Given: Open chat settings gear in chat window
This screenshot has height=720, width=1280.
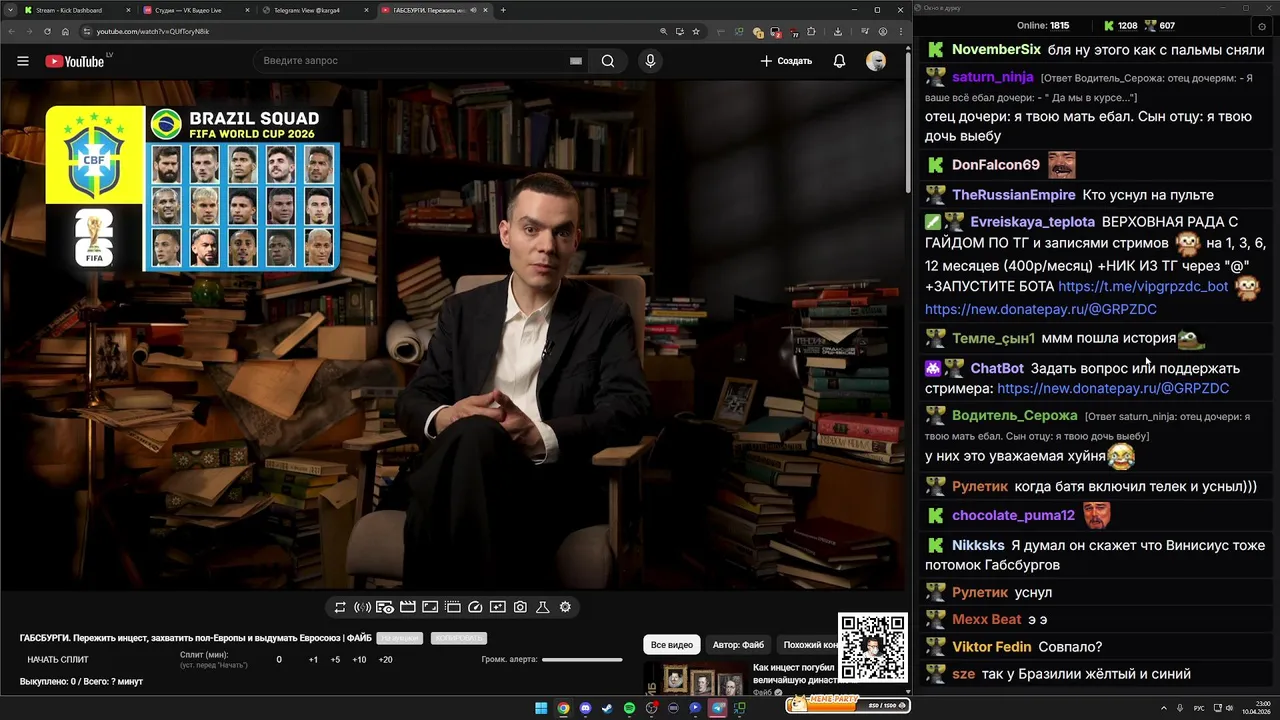Looking at the screenshot, I should [x=1261, y=25].
